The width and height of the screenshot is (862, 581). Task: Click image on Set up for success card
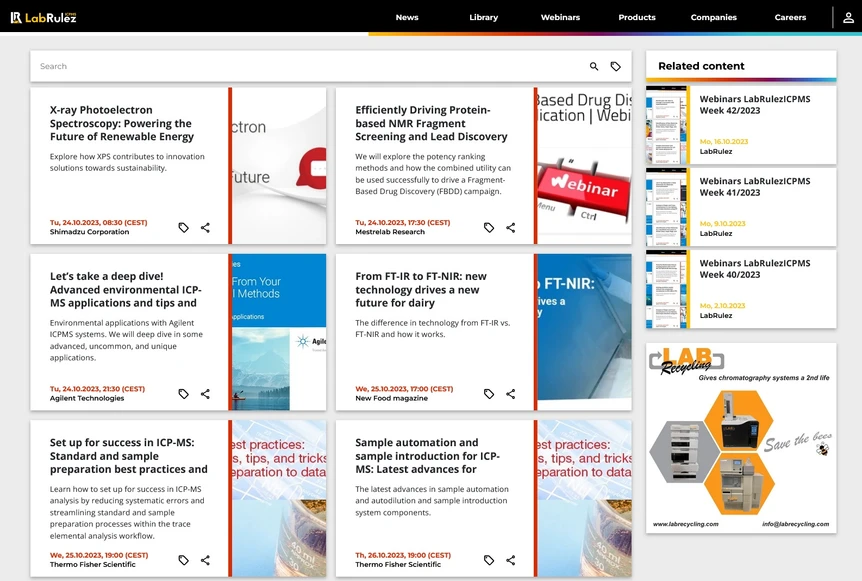(x=279, y=499)
